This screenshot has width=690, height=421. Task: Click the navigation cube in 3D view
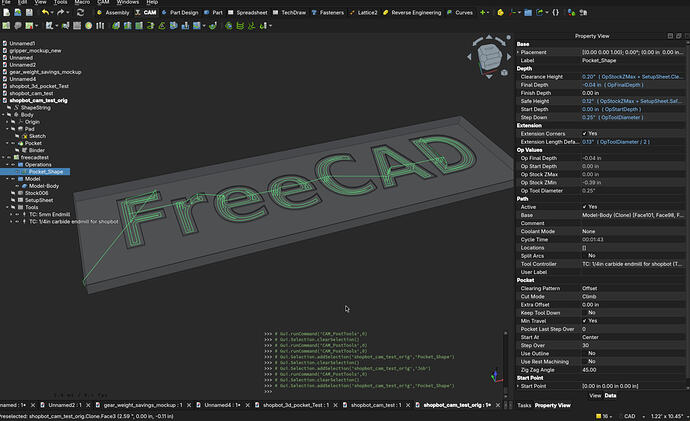point(489,57)
